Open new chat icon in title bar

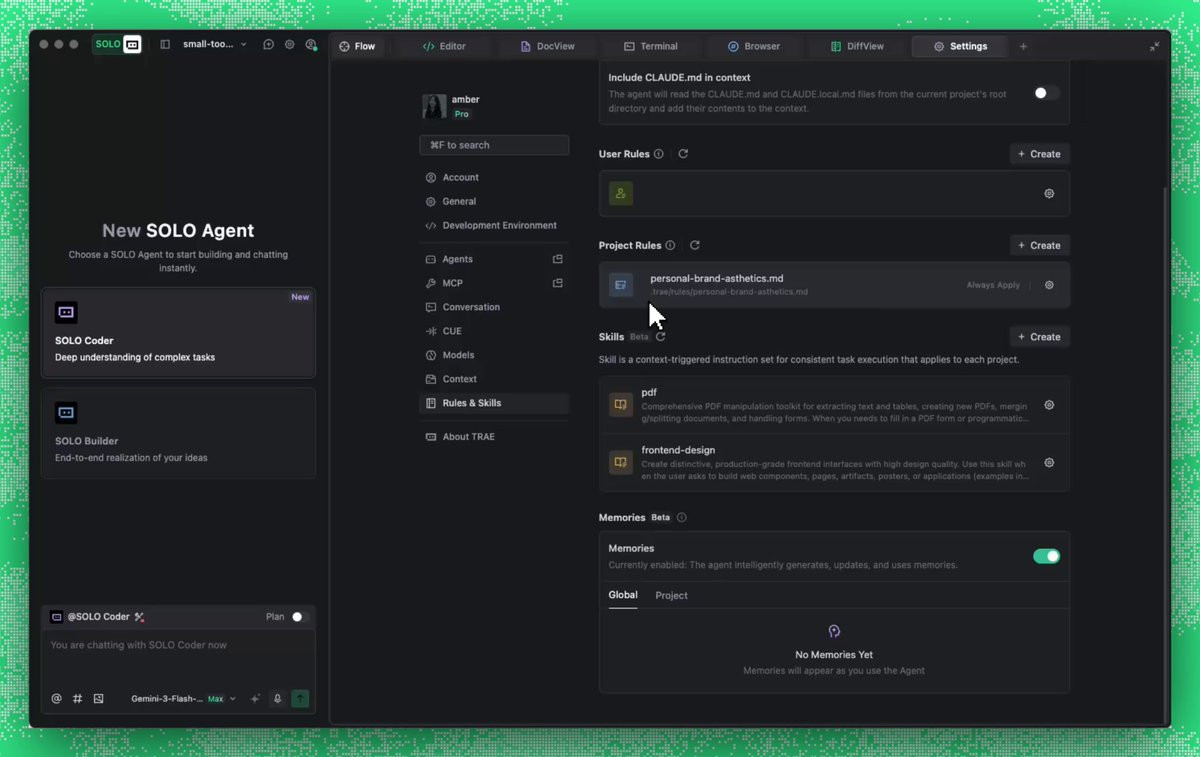click(268, 45)
